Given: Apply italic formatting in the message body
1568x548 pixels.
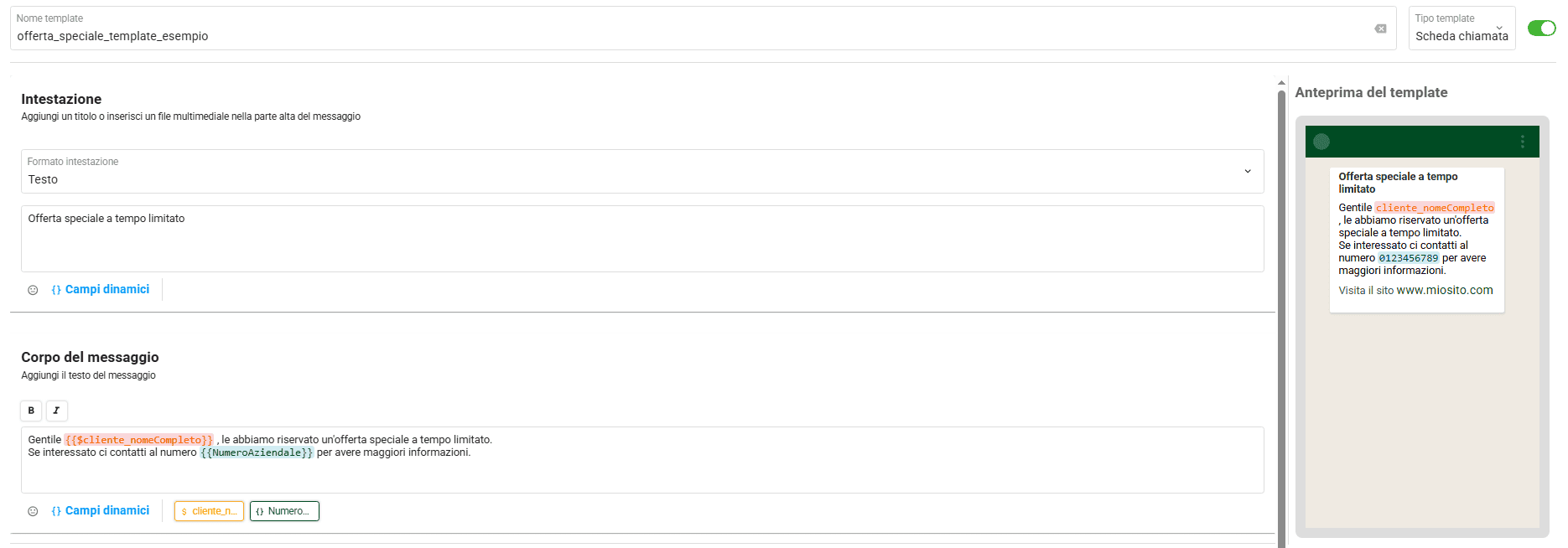Looking at the screenshot, I should (56, 411).
